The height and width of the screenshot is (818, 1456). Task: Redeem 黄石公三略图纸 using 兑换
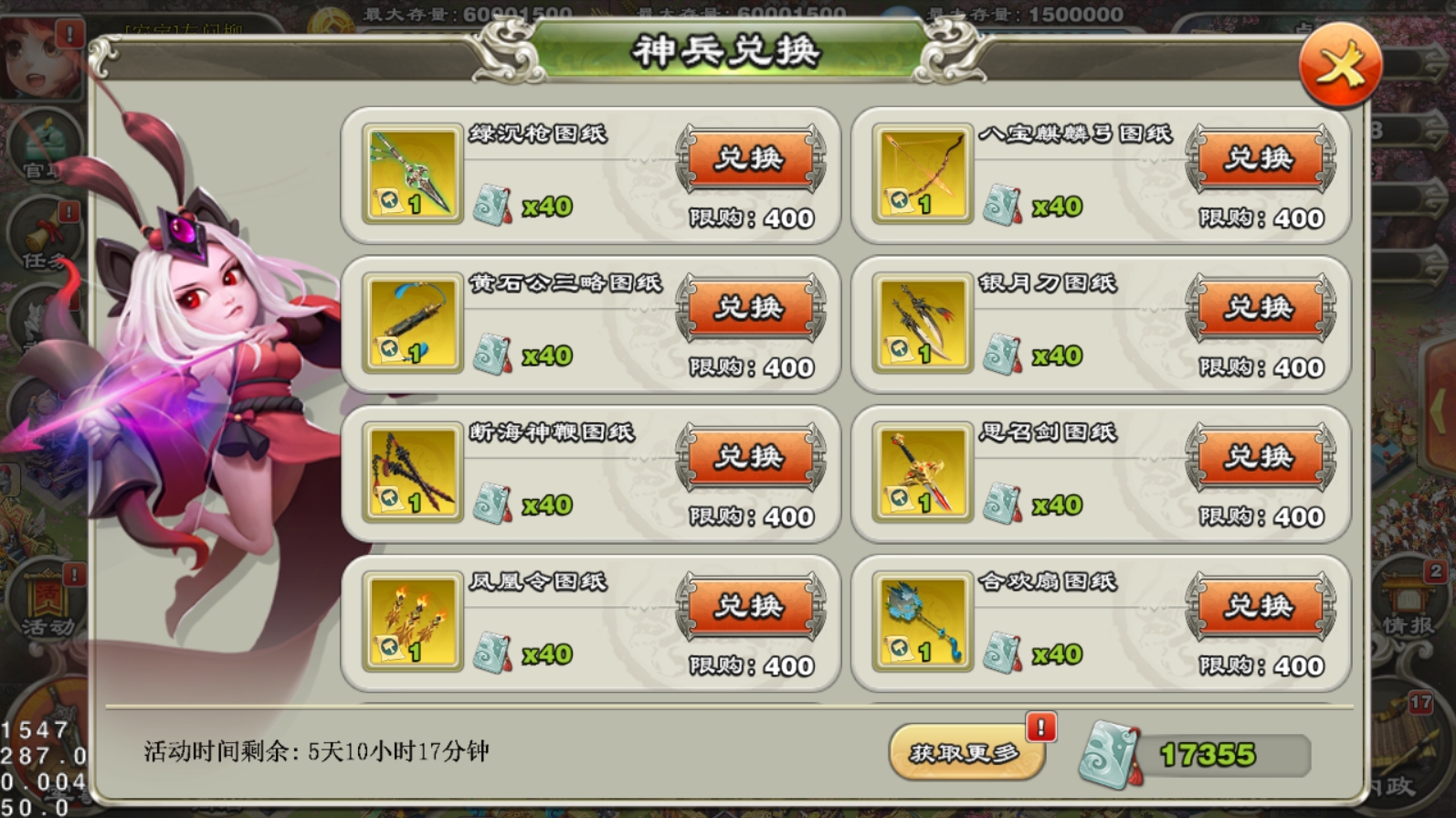click(x=750, y=308)
